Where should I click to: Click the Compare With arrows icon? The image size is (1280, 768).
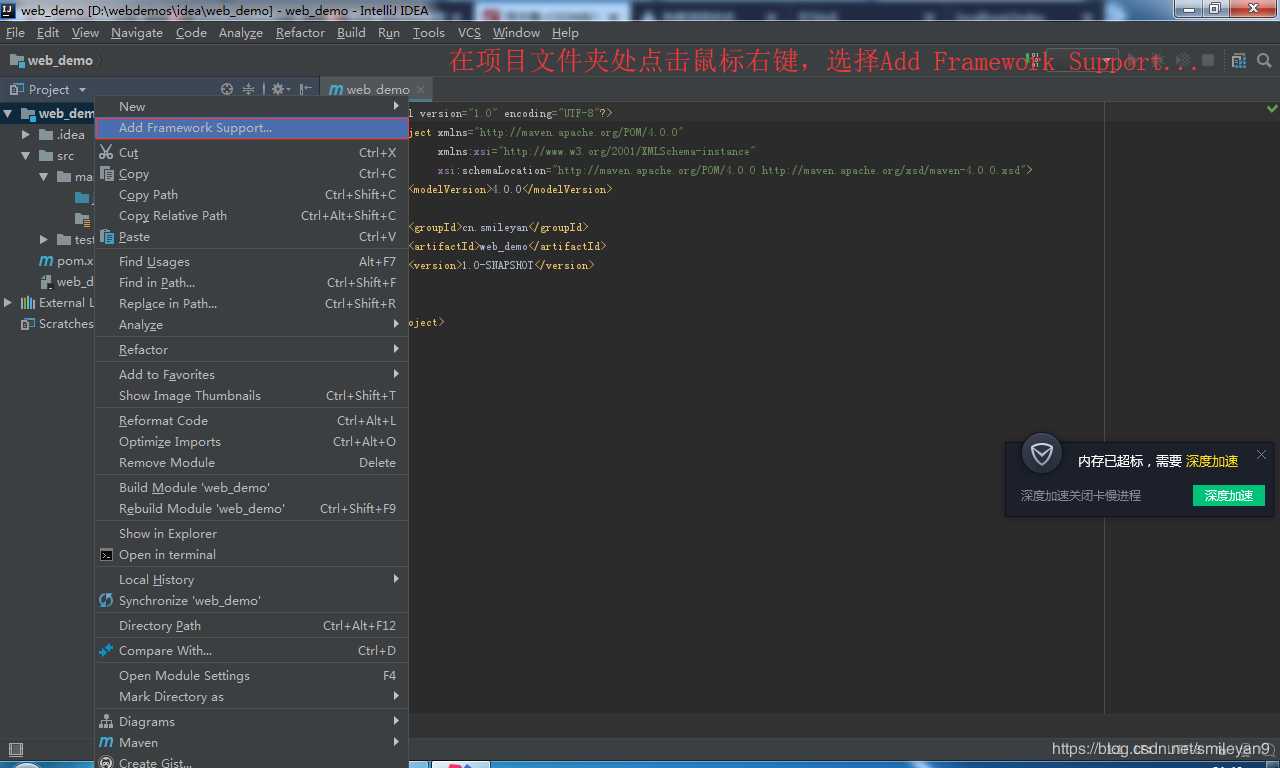106,650
